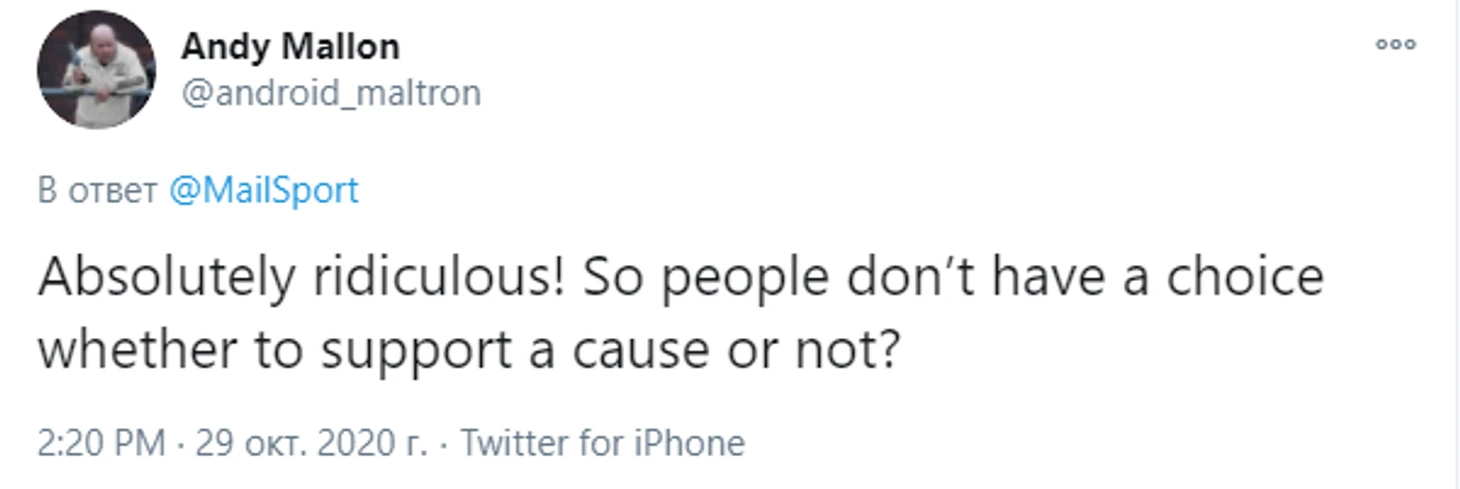Click the 2:20 PM timestamp

tap(101, 442)
